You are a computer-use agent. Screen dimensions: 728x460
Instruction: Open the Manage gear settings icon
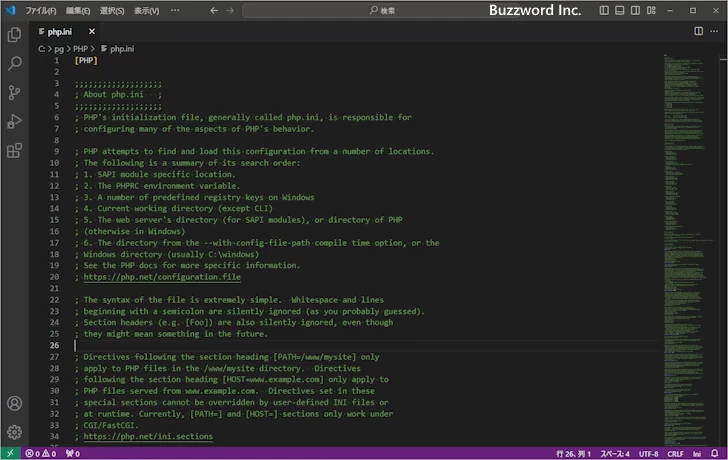tap(14, 432)
